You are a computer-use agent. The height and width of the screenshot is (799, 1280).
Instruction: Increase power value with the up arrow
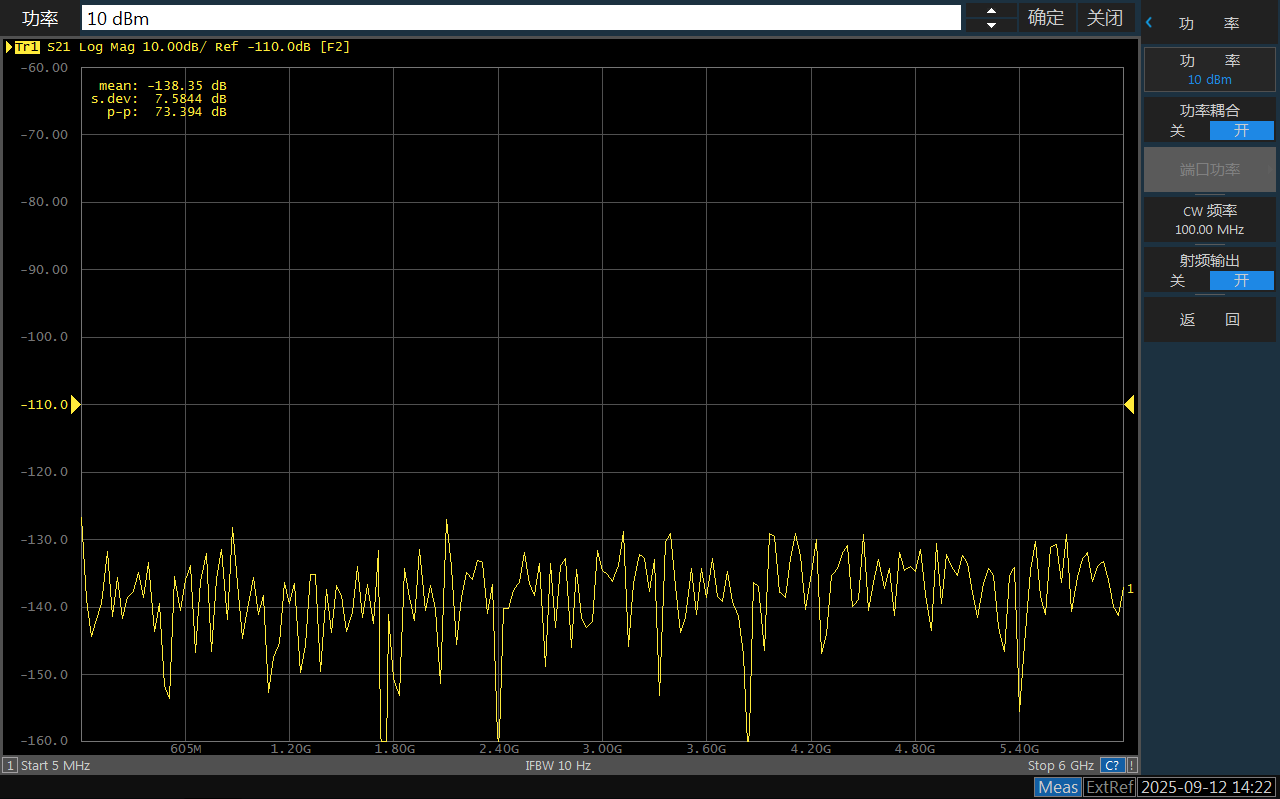(991, 11)
